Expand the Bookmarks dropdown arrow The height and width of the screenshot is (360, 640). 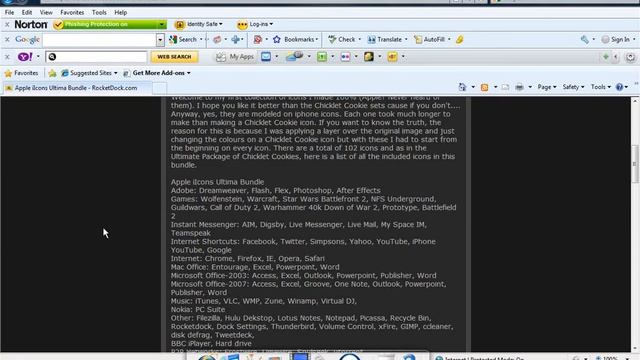click(317, 40)
